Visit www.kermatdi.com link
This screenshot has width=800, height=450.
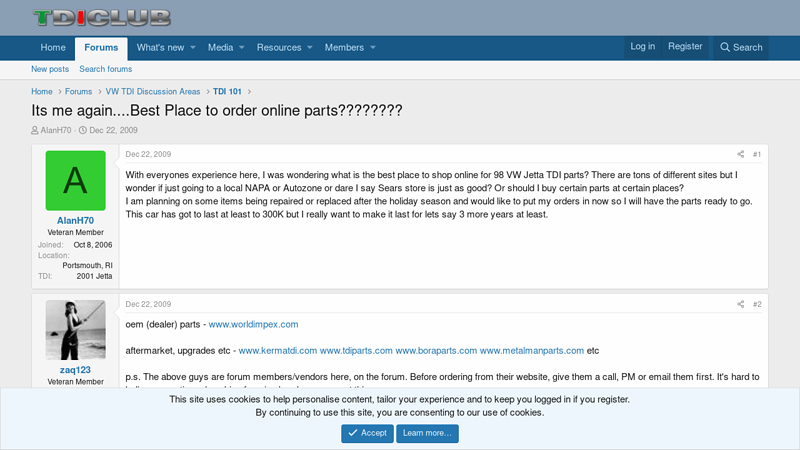pos(278,351)
